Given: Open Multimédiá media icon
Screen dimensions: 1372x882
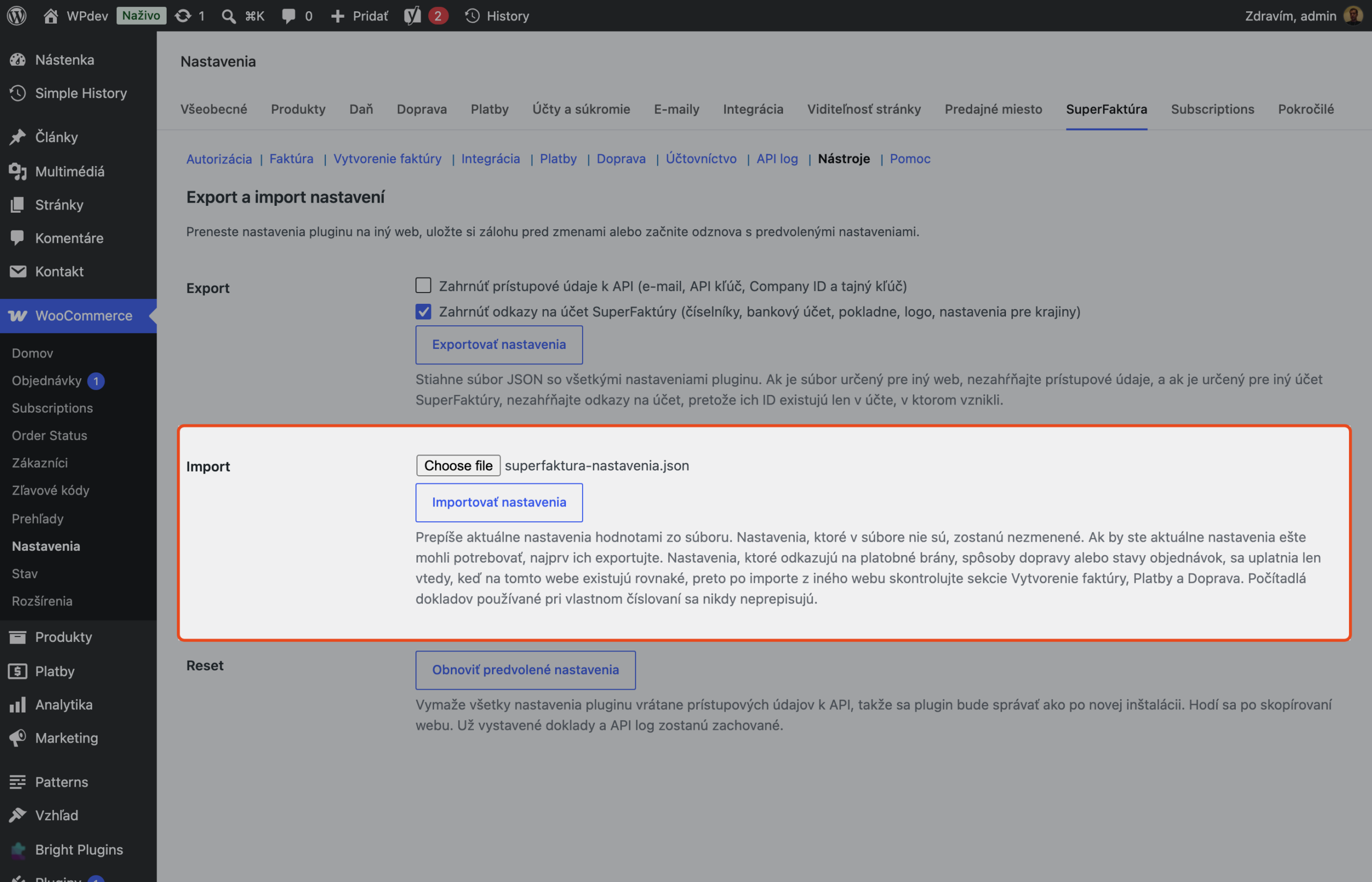Looking at the screenshot, I should 18,171.
